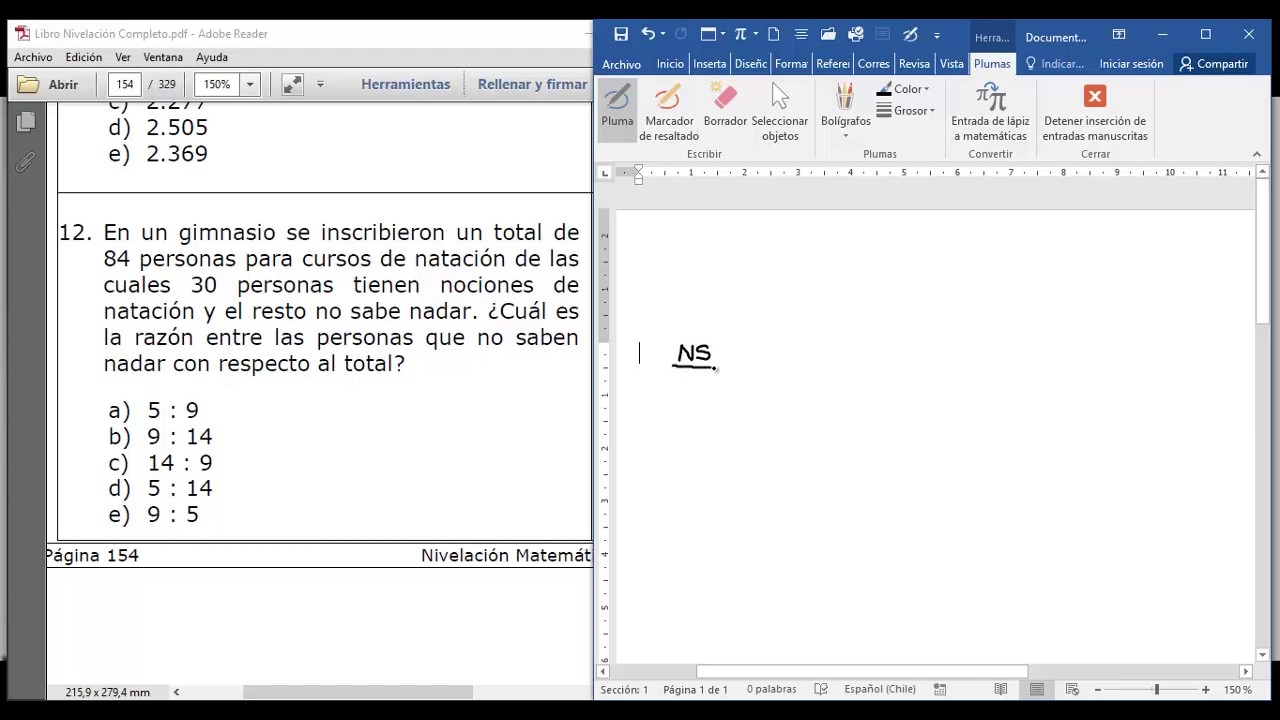This screenshot has height=720, width=1280.
Task: Click the pi equation icon in quick access
Action: 740,34
